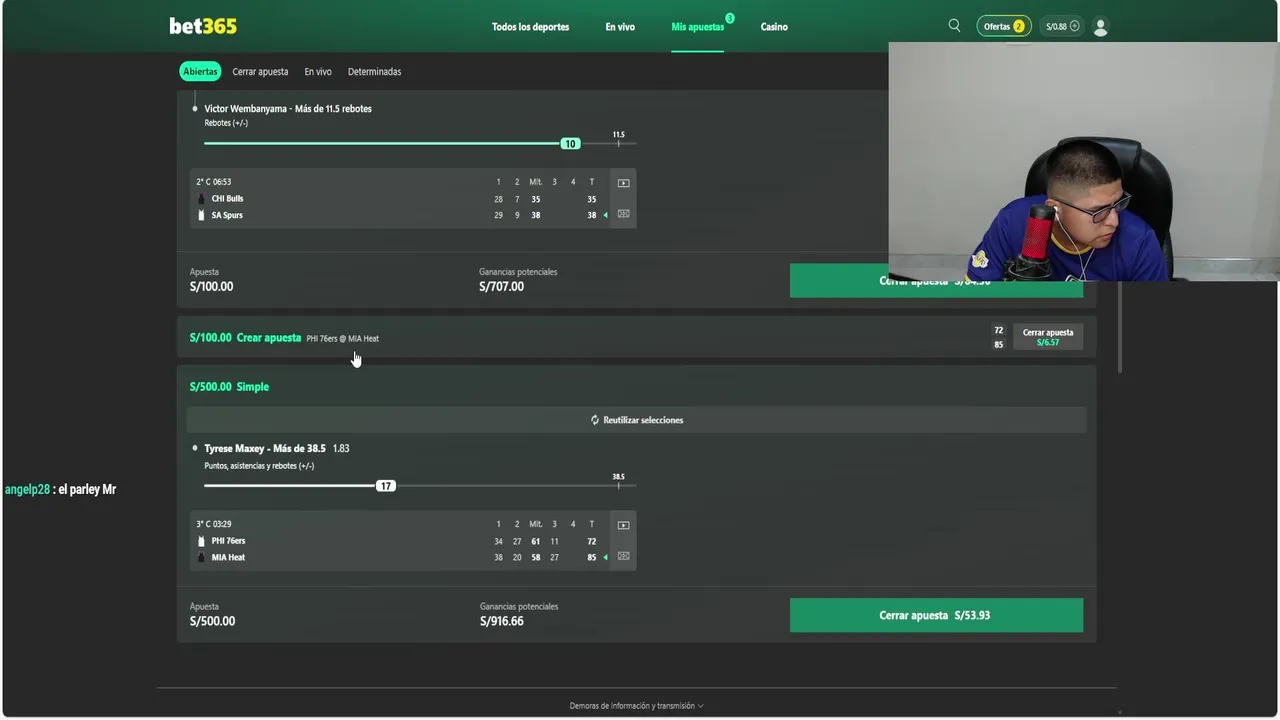Switch to the En vivo bets filter tab
The image size is (1280, 720).
(x=318, y=72)
